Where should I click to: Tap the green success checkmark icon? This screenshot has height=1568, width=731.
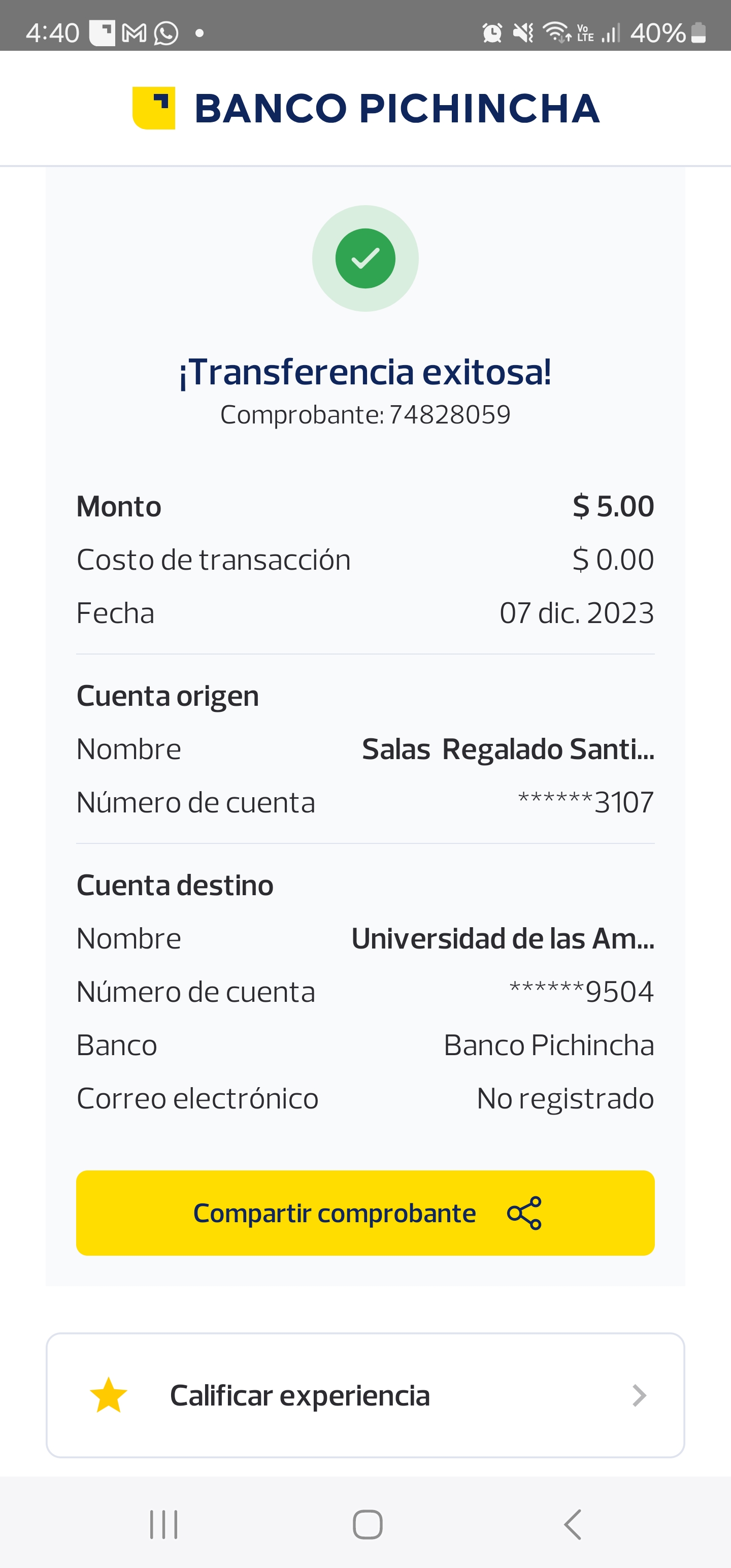tap(365, 258)
